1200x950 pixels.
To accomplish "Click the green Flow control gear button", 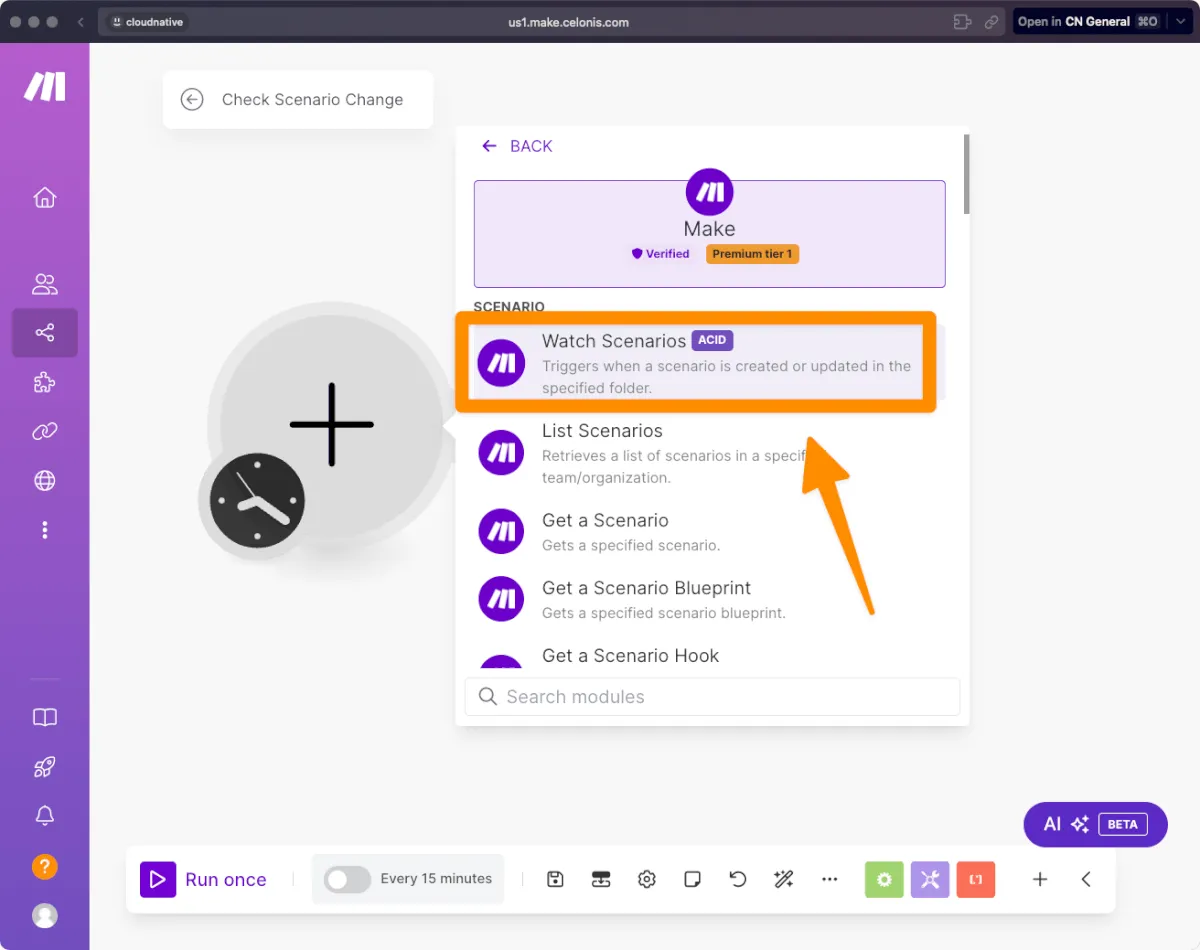I will [884, 879].
